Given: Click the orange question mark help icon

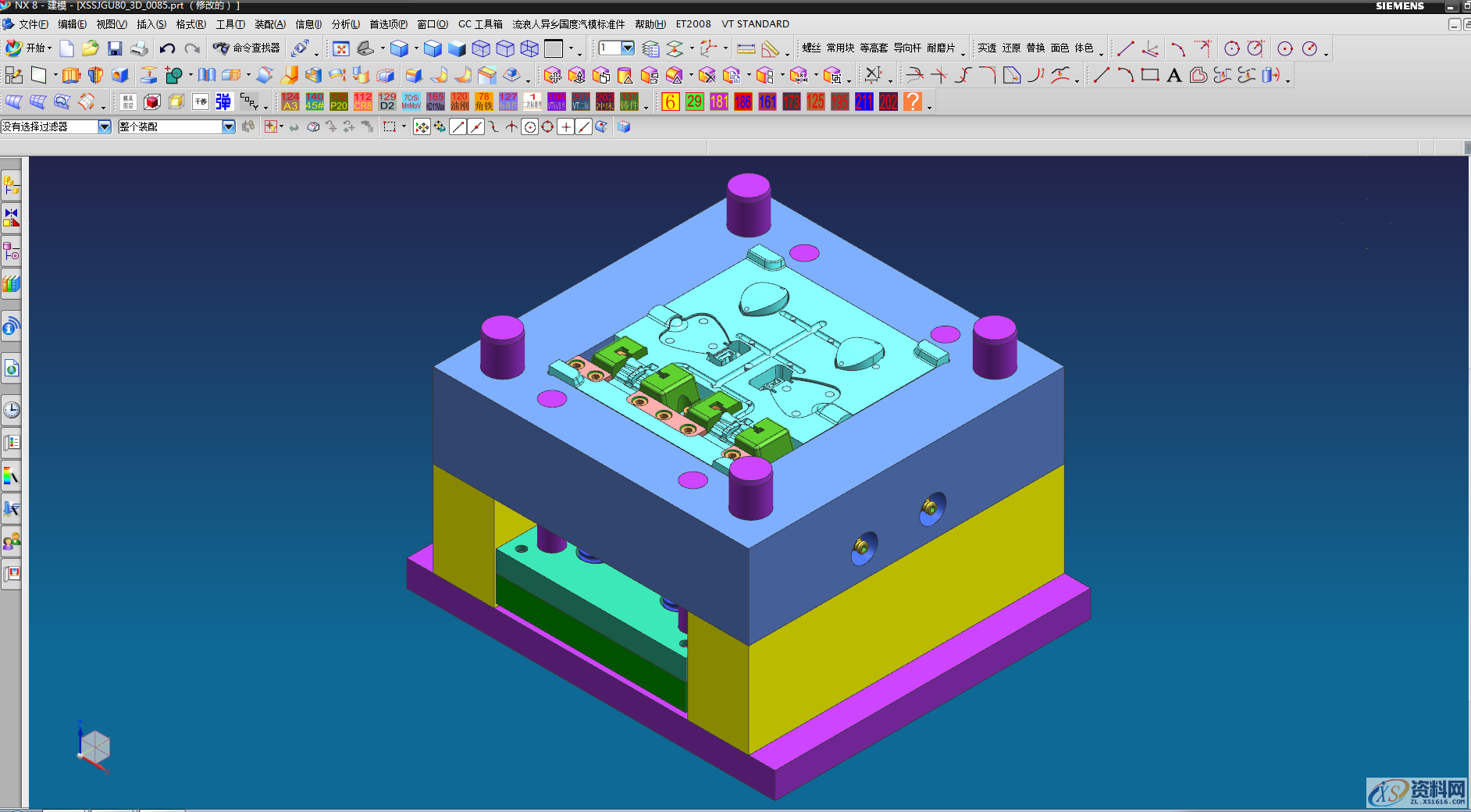Looking at the screenshot, I should coord(912,101).
